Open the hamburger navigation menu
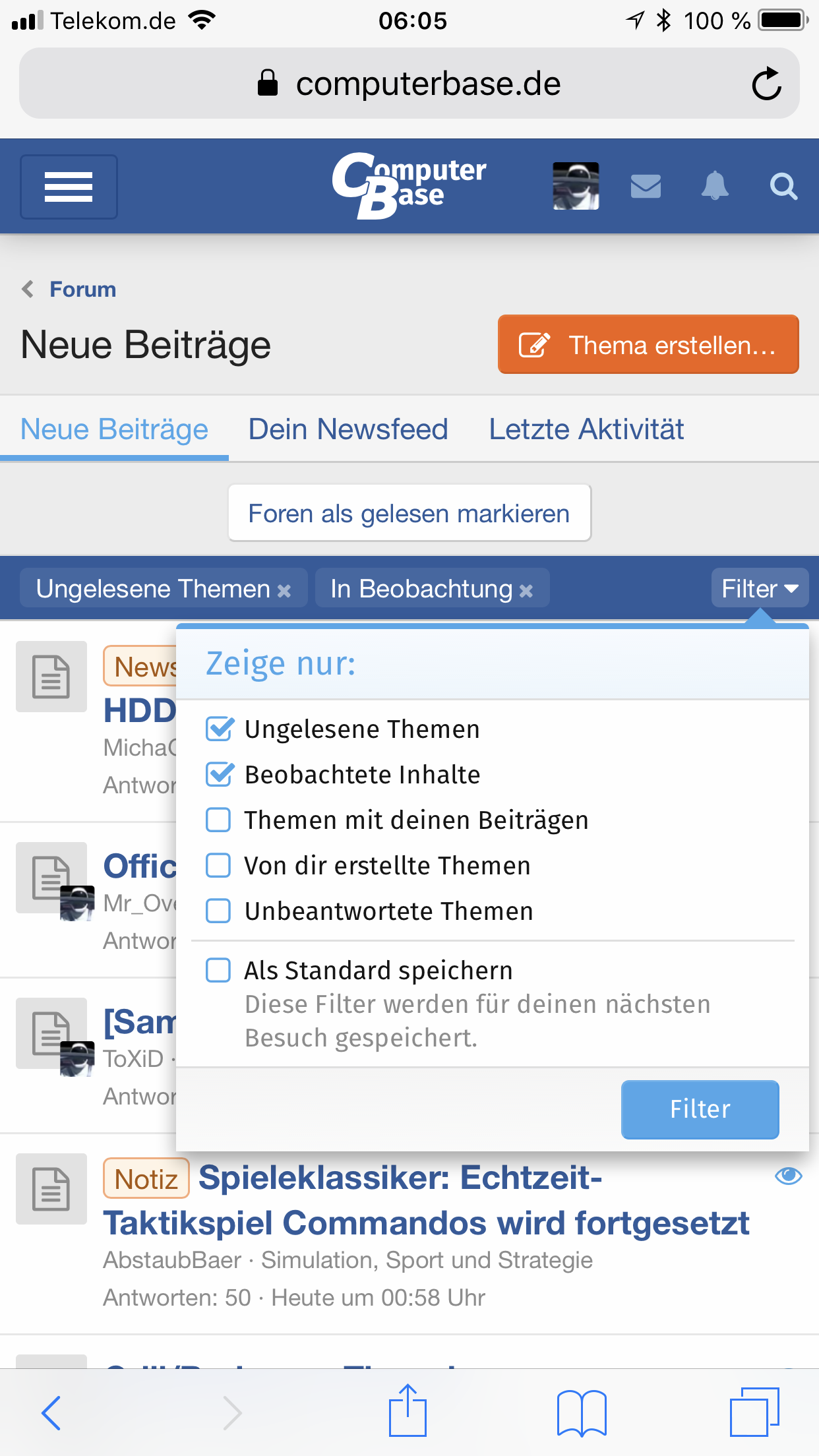Image resolution: width=819 pixels, height=1456 pixels. coord(69,187)
